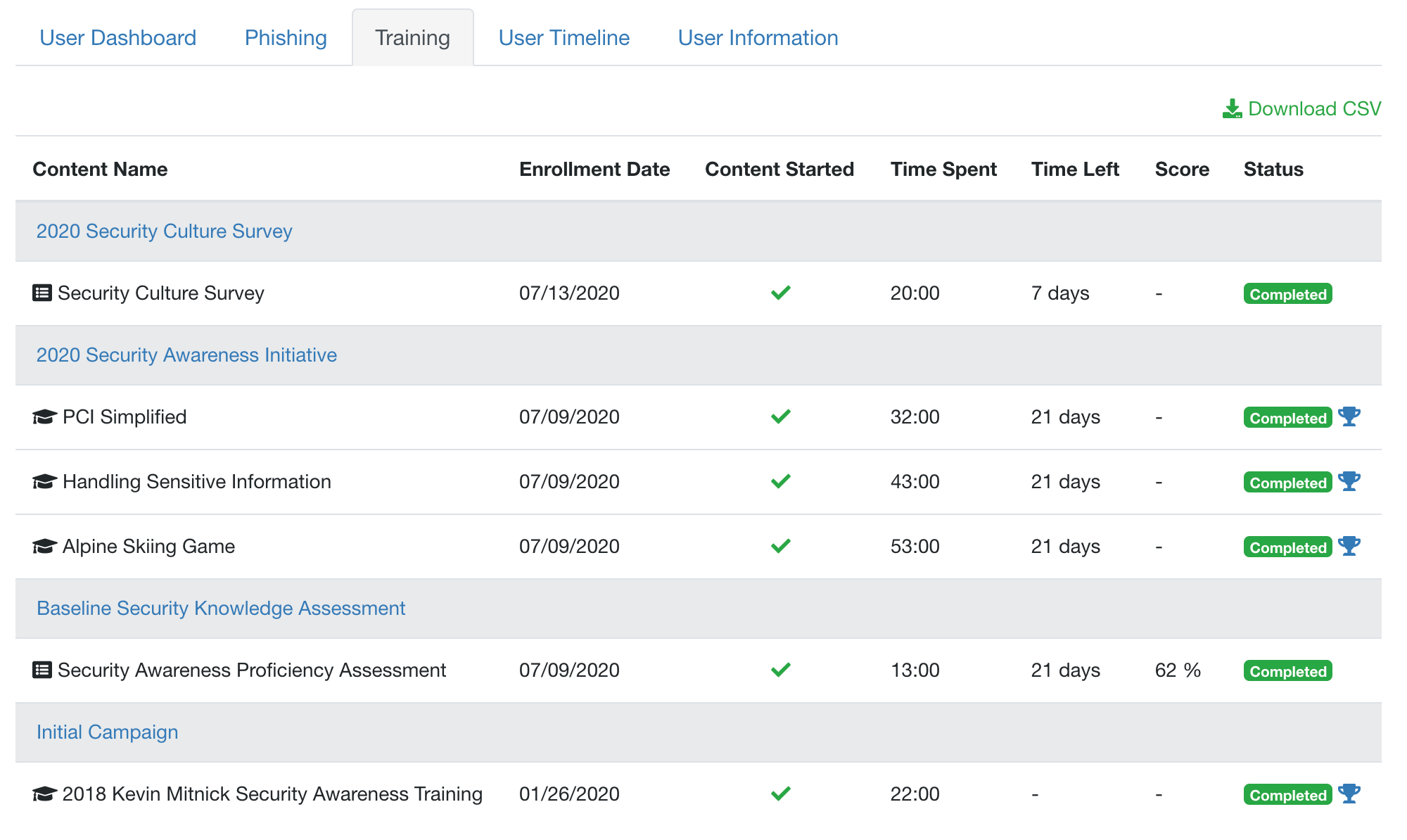
Task: Click trophy icon in Alpine Skiing Game row
Action: 1349,546
